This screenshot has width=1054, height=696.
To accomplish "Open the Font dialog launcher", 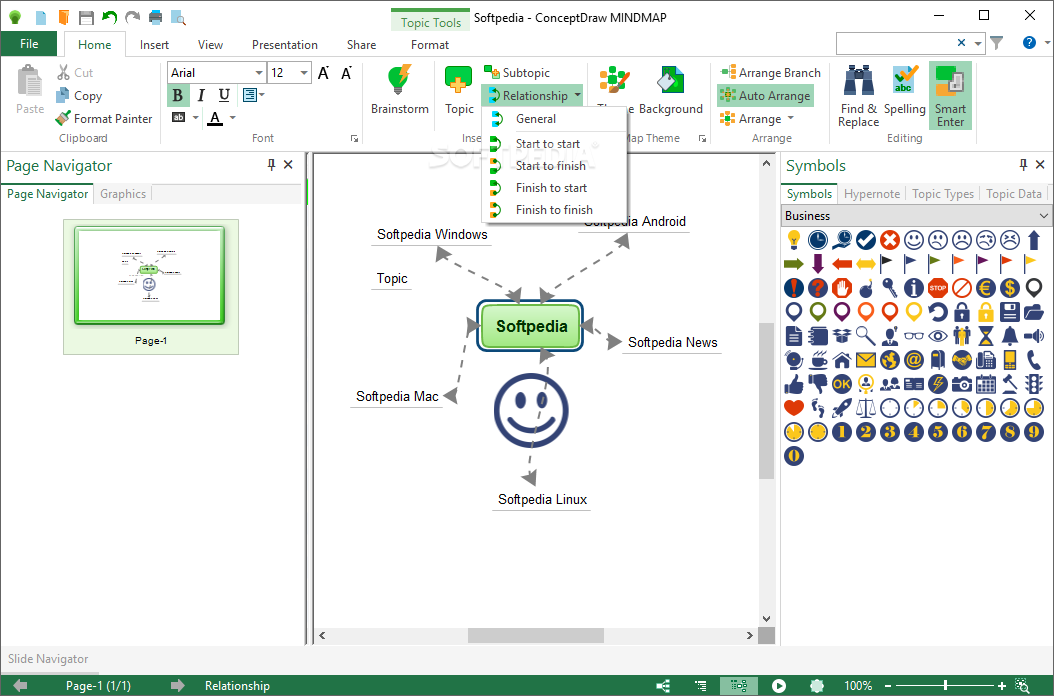I will click(x=354, y=139).
